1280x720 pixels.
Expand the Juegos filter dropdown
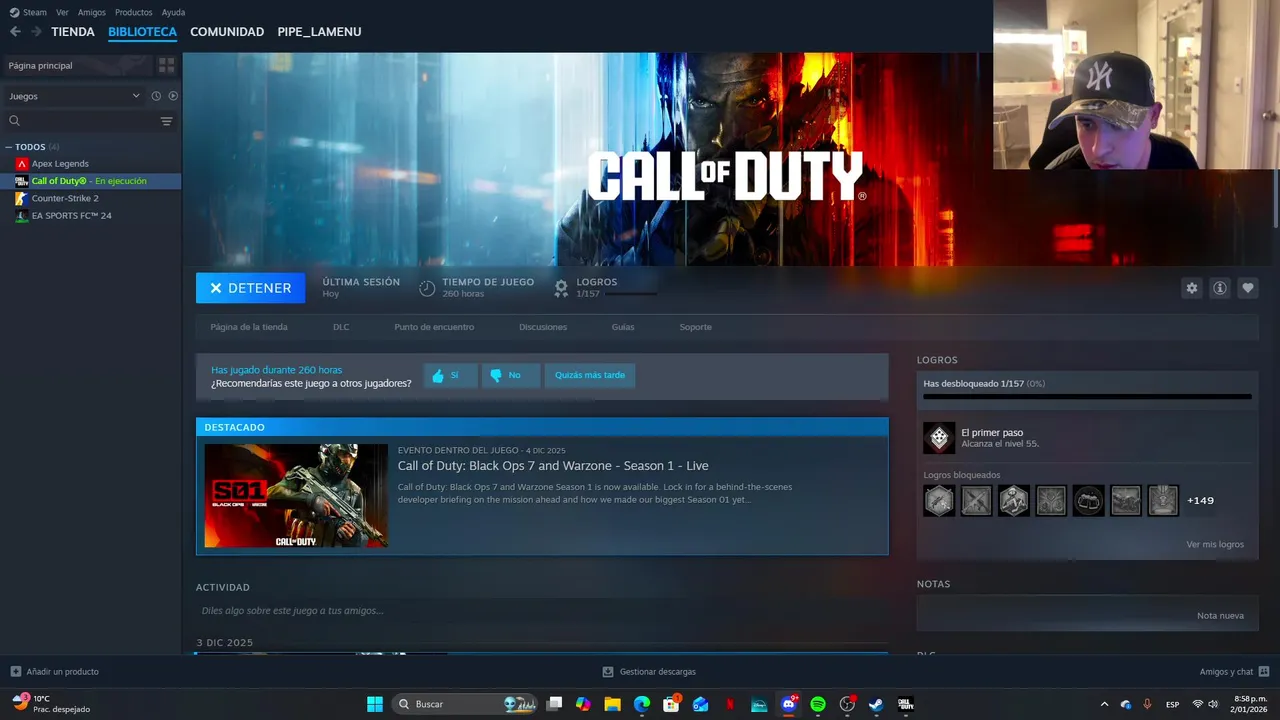(74, 96)
